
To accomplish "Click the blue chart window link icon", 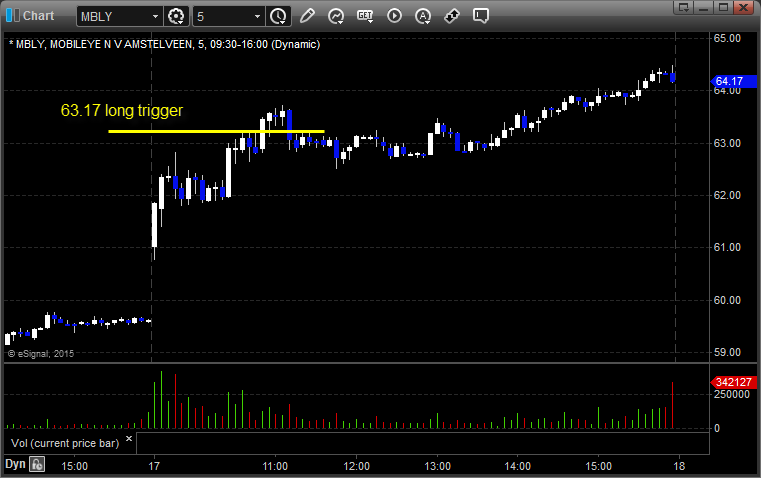I will [12, 16].
